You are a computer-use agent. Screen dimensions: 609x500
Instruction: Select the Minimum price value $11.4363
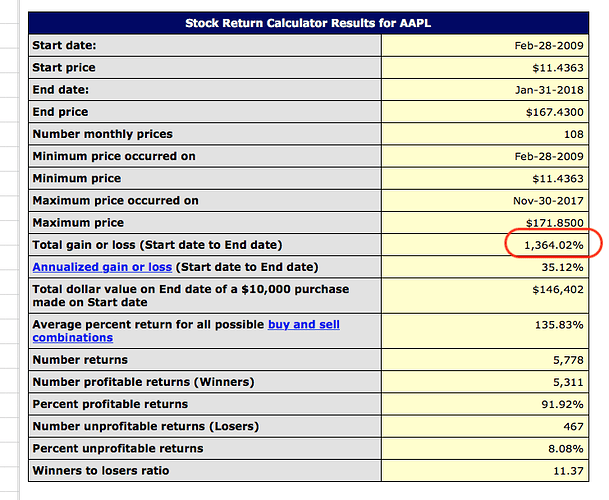tap(558, 179)
